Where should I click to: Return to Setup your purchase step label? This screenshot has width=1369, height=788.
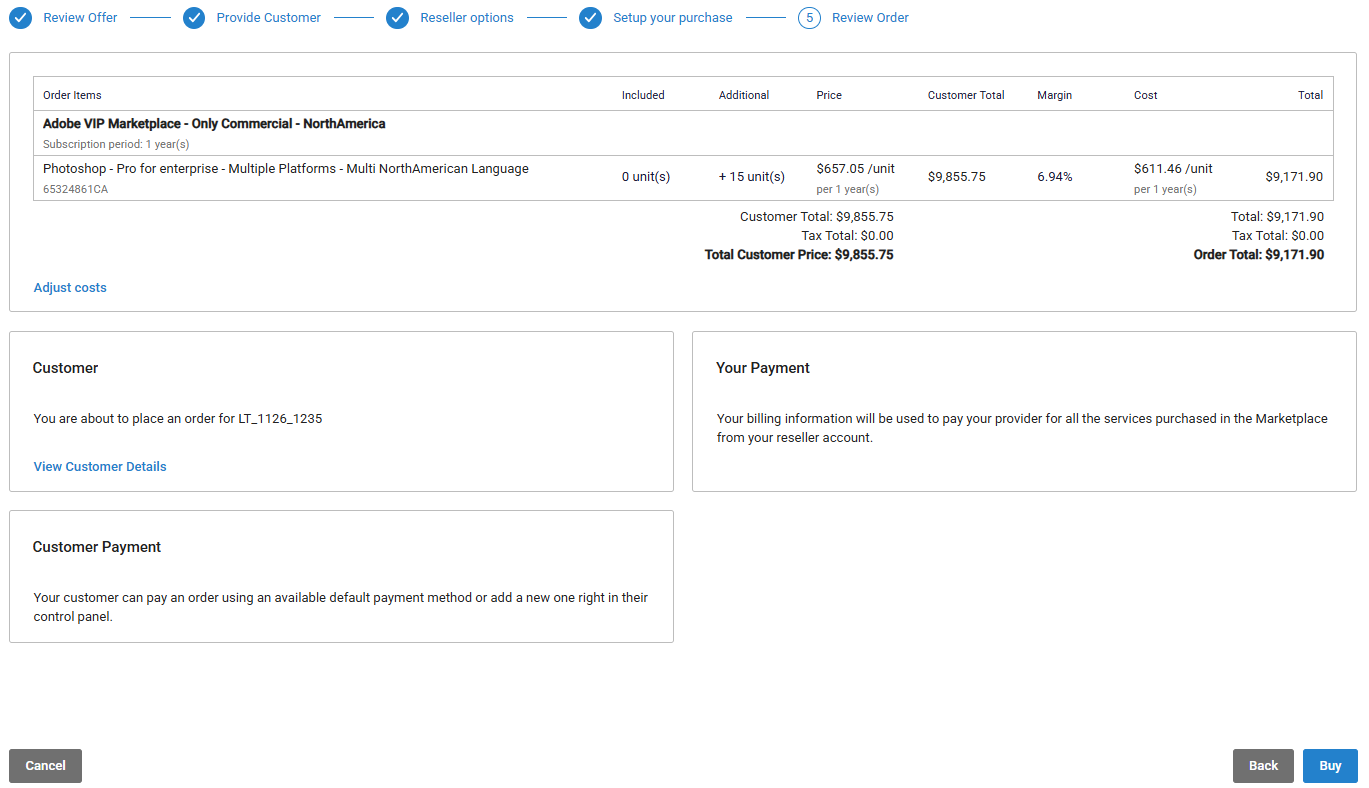(672, 18)
